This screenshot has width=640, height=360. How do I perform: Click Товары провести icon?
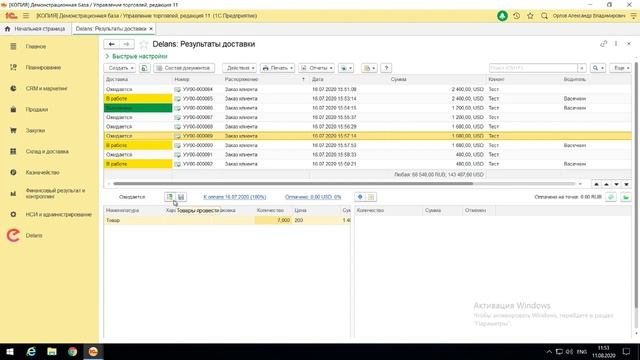coord(169,197)
